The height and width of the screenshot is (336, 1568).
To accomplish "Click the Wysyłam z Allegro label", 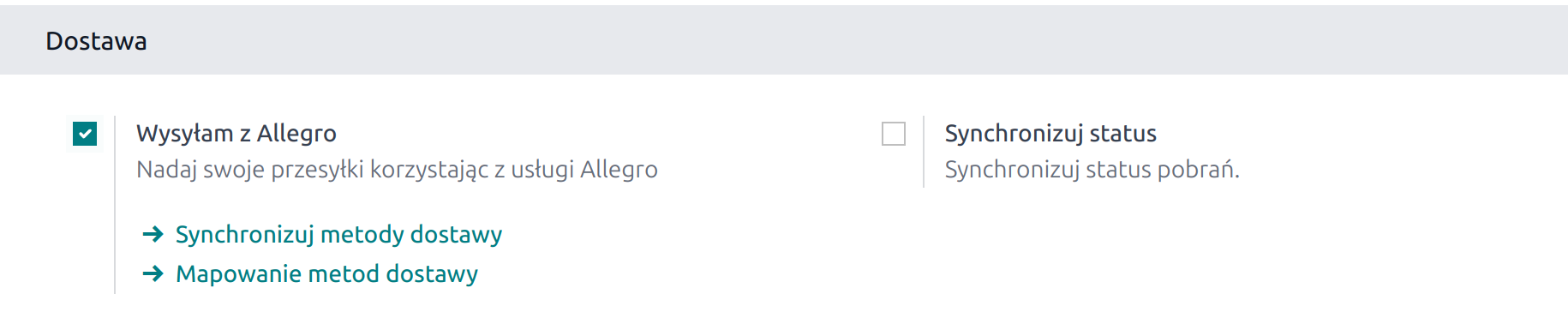I will click(236, 134).
